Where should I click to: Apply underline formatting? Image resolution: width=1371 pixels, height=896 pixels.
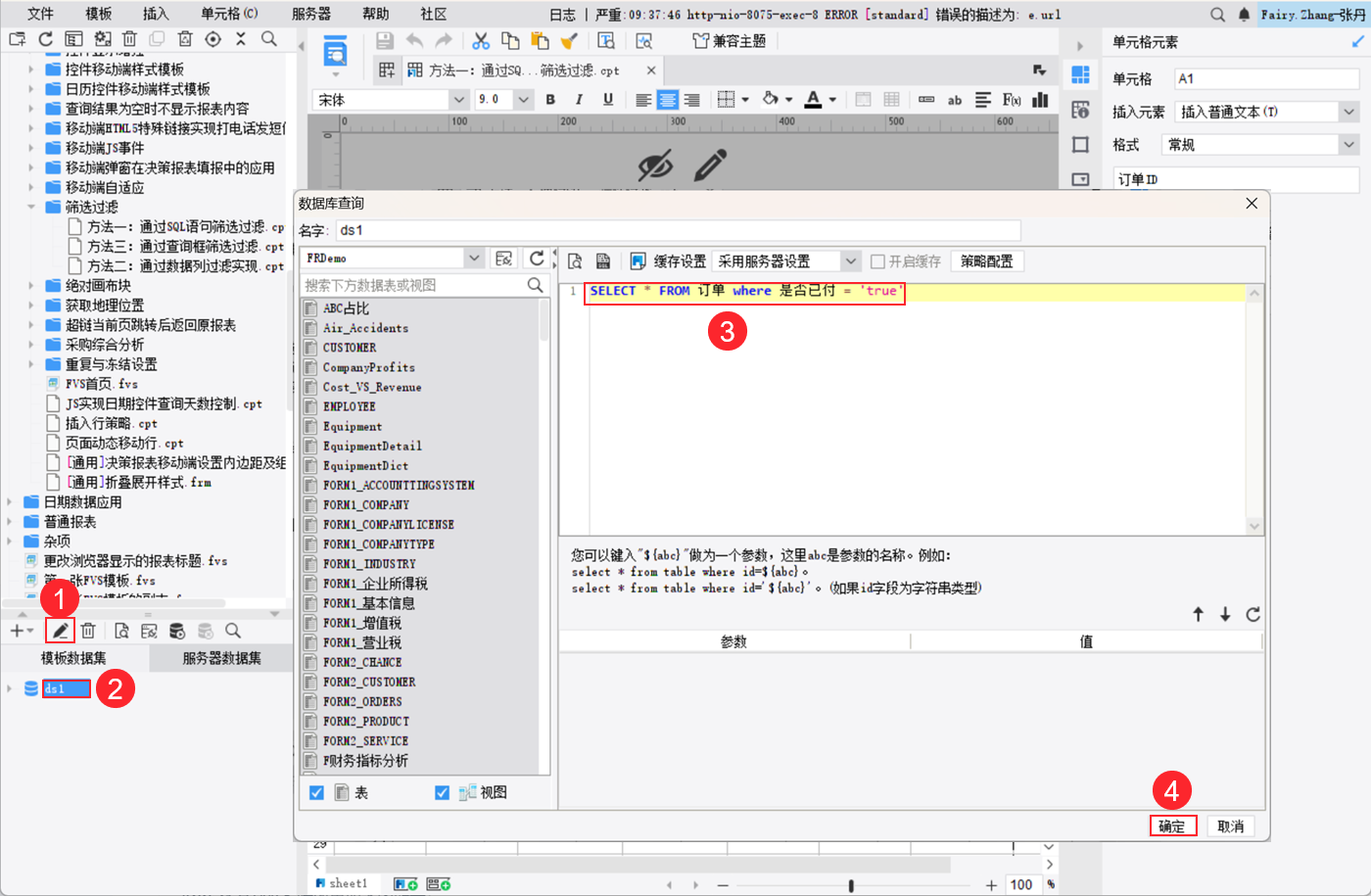click(608, 100)
